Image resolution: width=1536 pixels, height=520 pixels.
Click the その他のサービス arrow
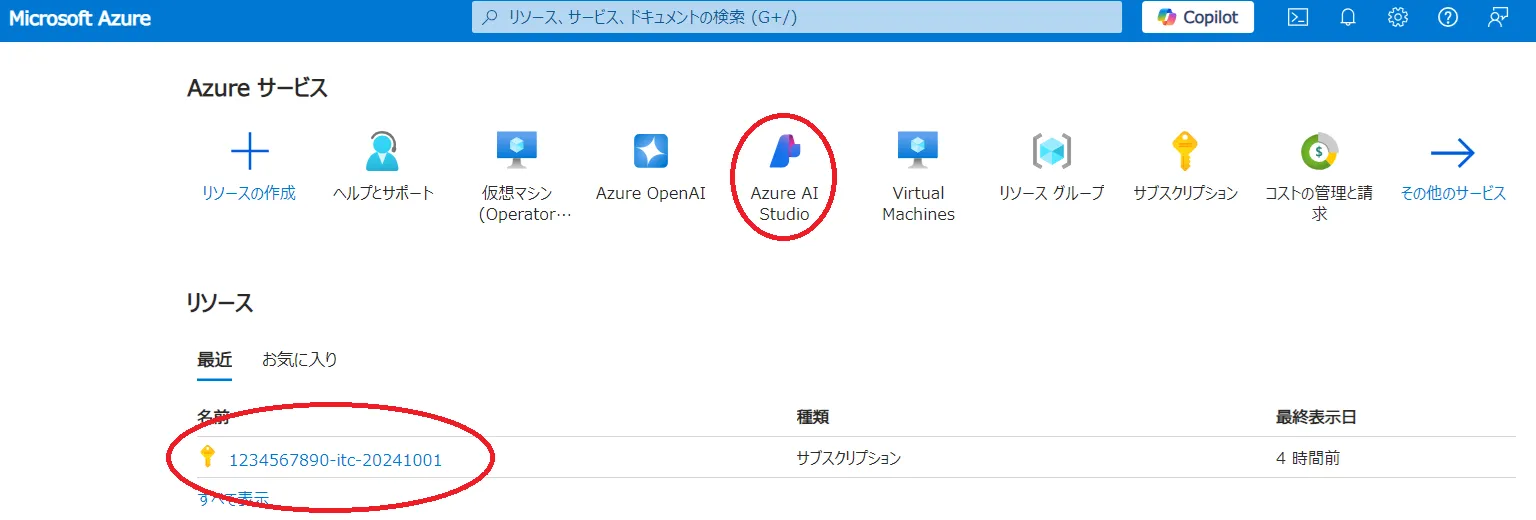point(1452,153)
